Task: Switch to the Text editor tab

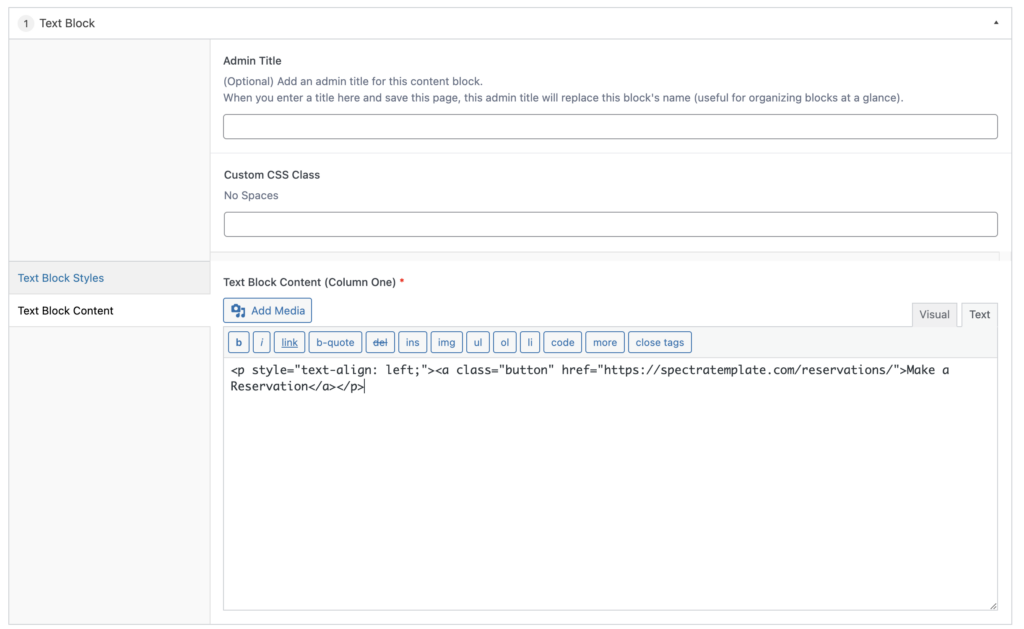Action: pos(979,315)
